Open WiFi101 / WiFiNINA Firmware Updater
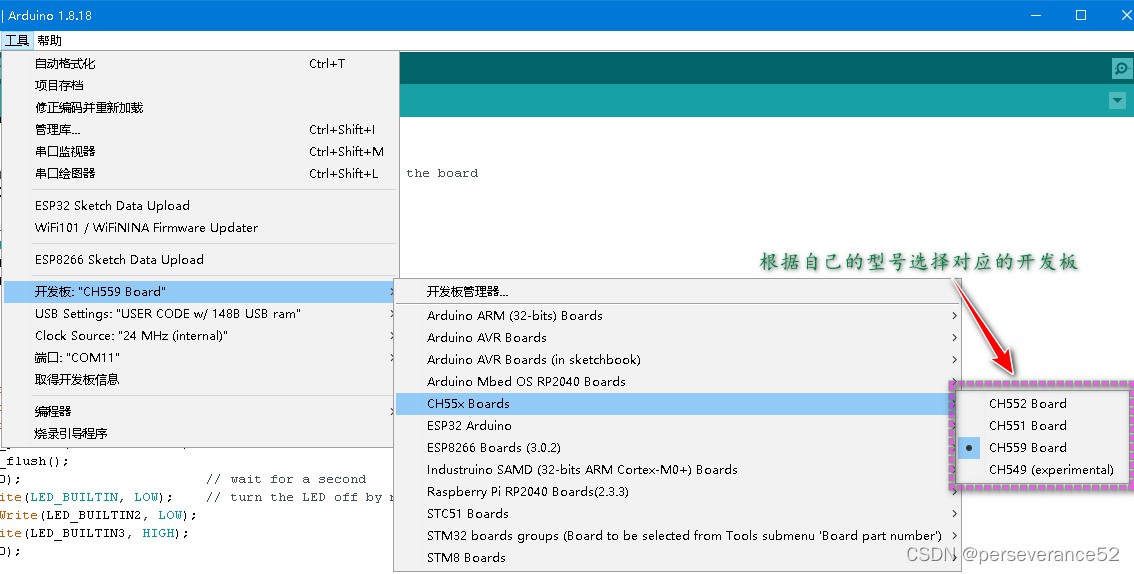Viewport: 1134px width, 574px height. coord(200,228)
